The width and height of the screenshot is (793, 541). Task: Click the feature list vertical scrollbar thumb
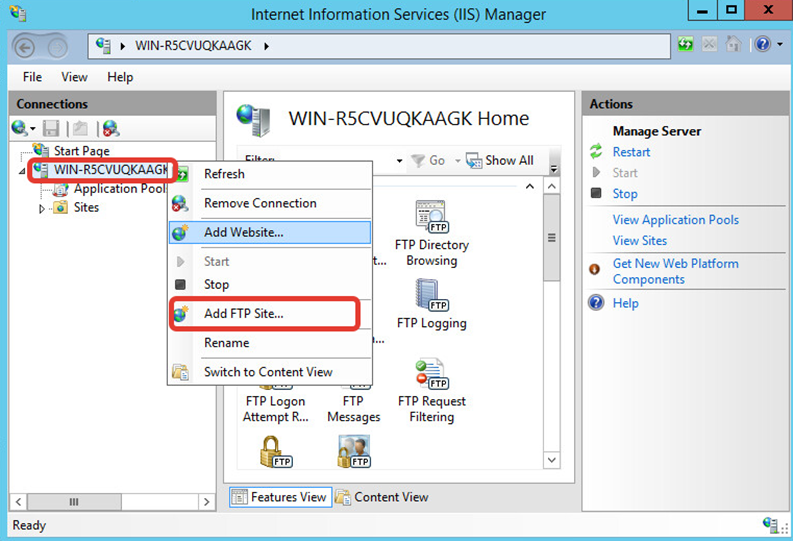click(x=552, y=238)
